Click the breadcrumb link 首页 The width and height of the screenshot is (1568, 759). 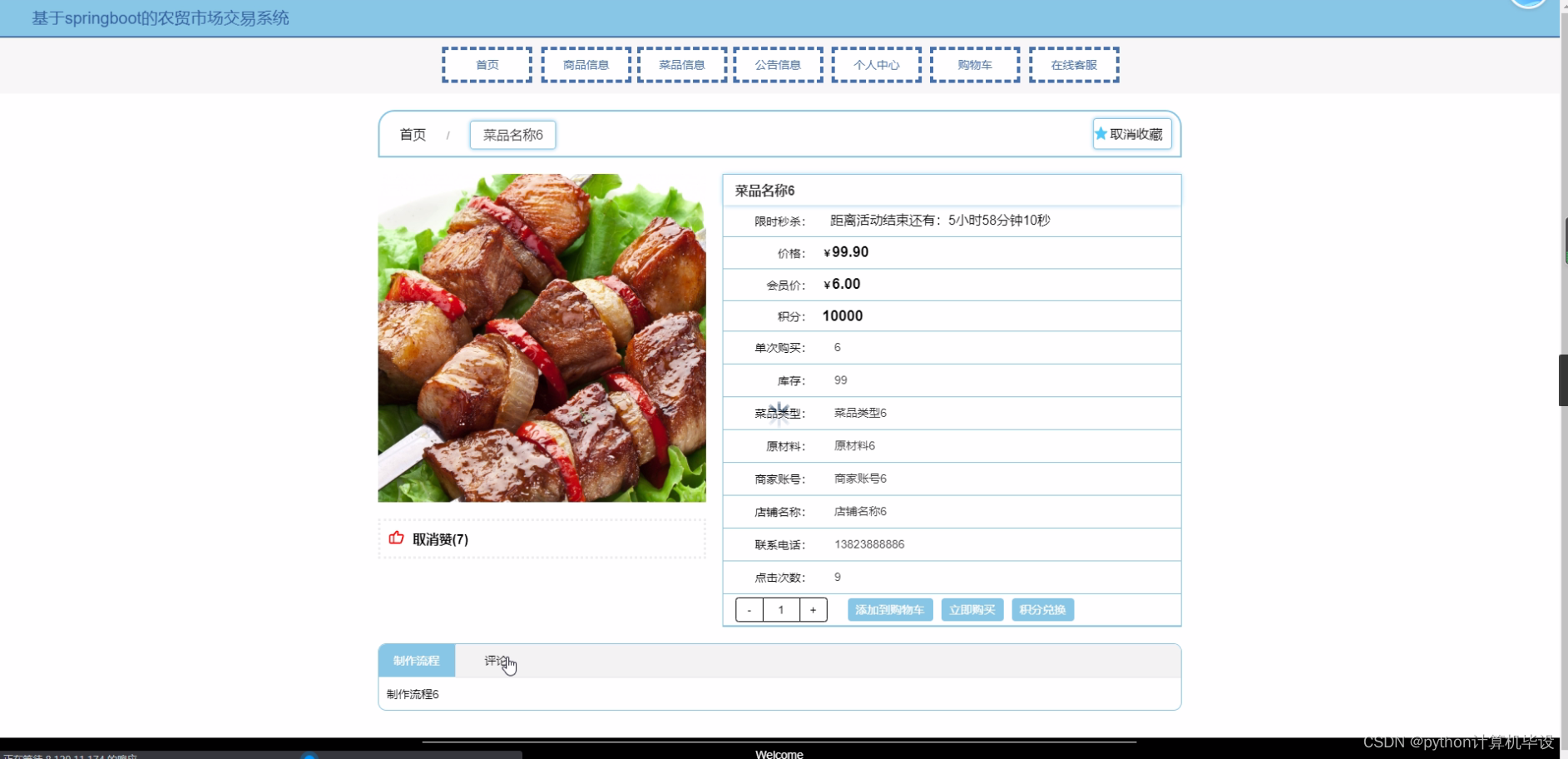pyautogui.click(x=413, y=134)
